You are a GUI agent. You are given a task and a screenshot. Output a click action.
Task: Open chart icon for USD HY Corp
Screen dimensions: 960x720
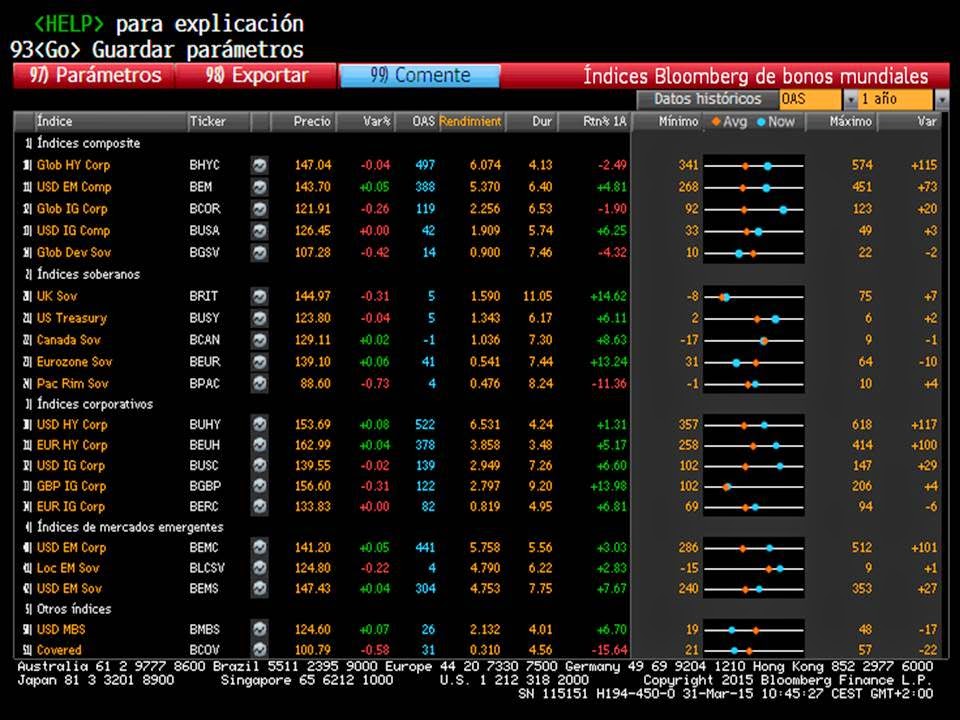[260, 424]
